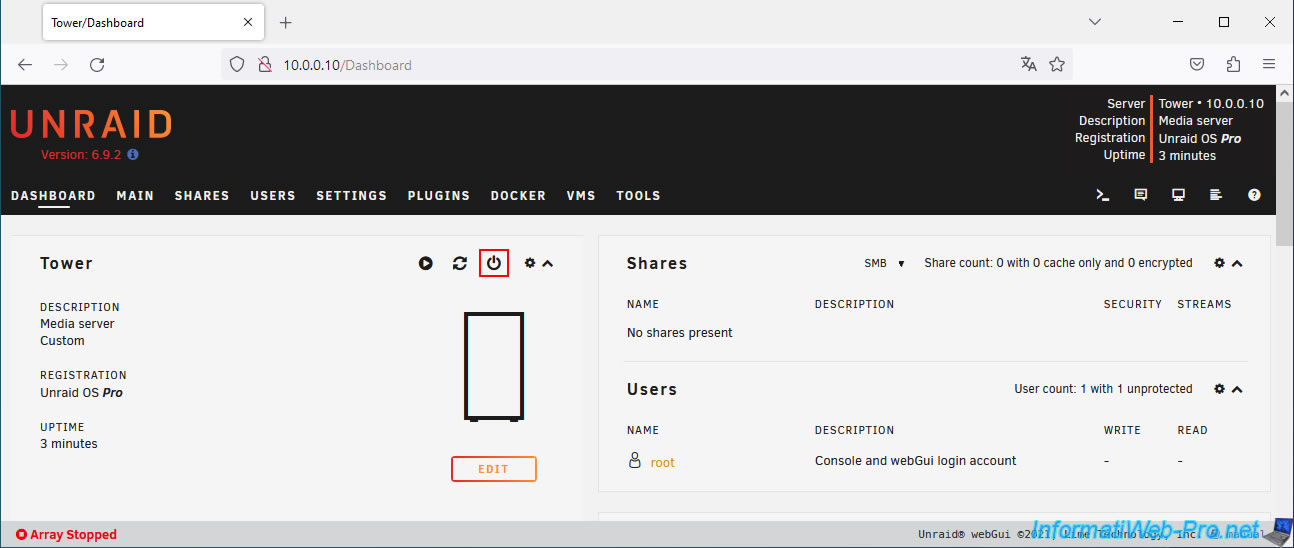Click the Start array play icon
Viewport: 1294px width, 548px height.
pos(426,263)
